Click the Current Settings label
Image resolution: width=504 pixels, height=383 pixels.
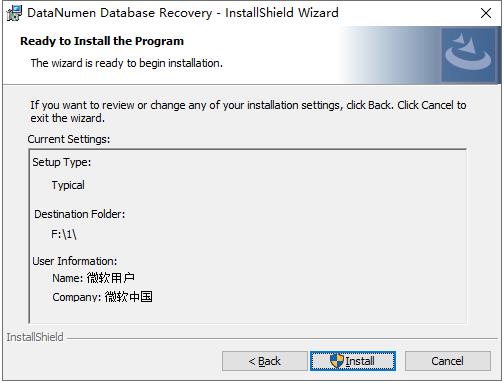pos(69,139)
